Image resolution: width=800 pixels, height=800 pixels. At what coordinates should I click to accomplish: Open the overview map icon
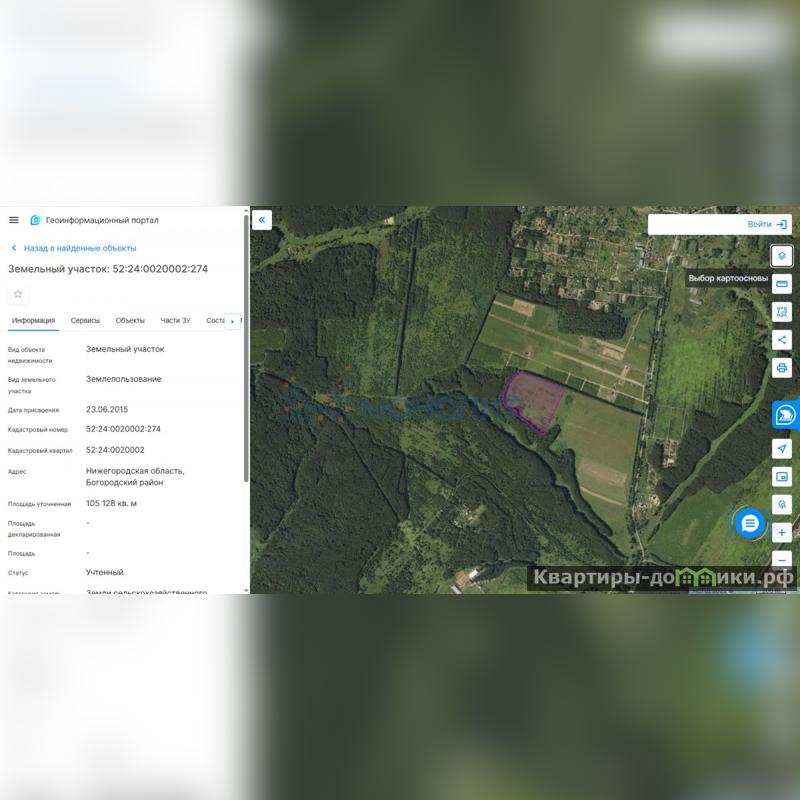click(x=782, y=477)
